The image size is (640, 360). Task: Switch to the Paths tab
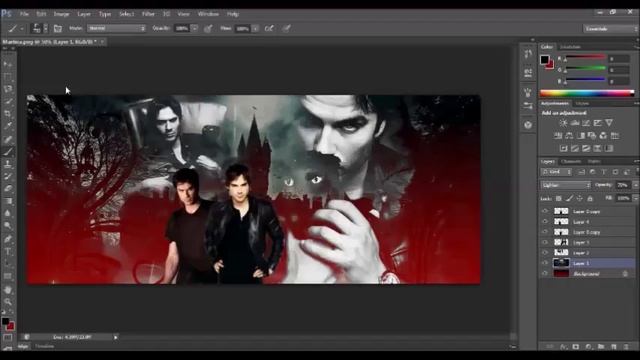point(594,162)
